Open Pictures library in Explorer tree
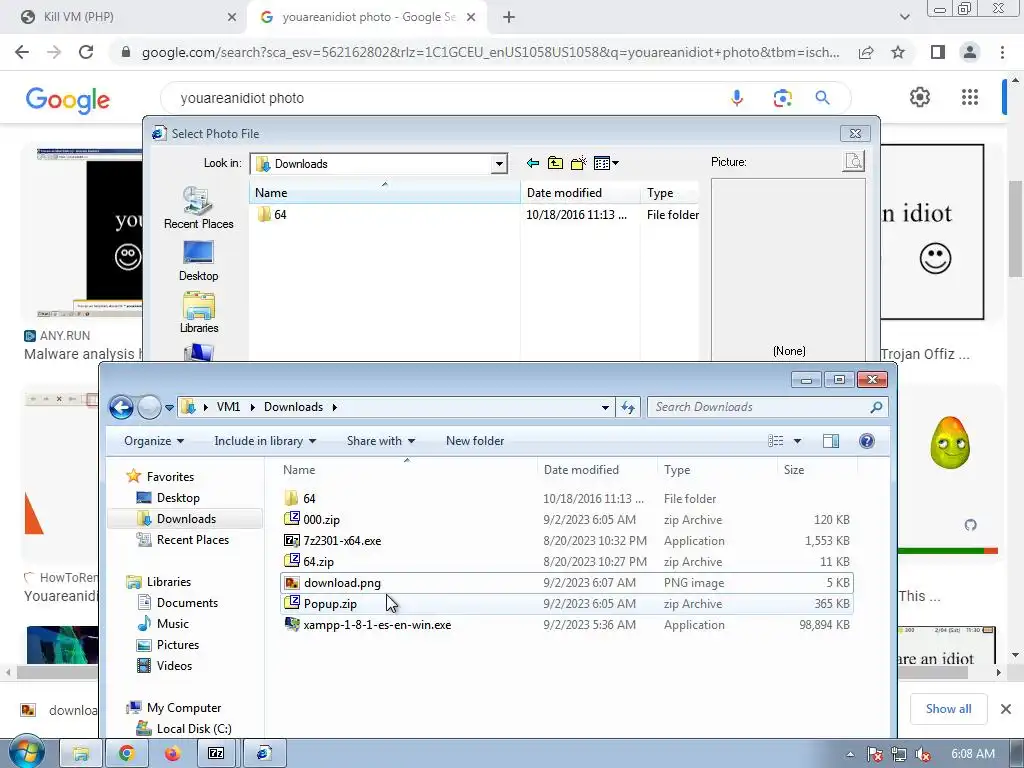The image size is (1024, 768). pos(178,645)
